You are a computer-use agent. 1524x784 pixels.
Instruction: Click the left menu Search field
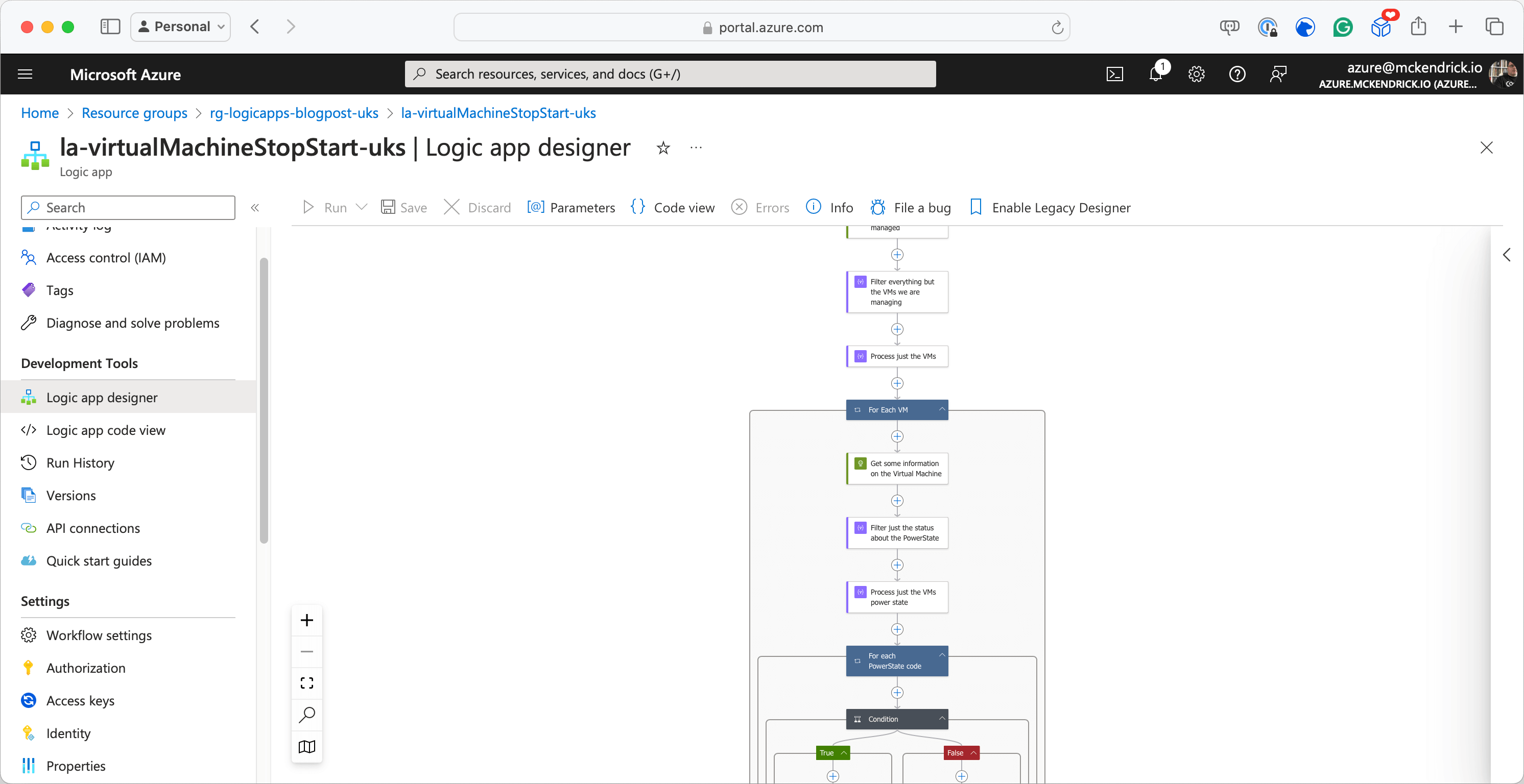(x=128, y=208)
